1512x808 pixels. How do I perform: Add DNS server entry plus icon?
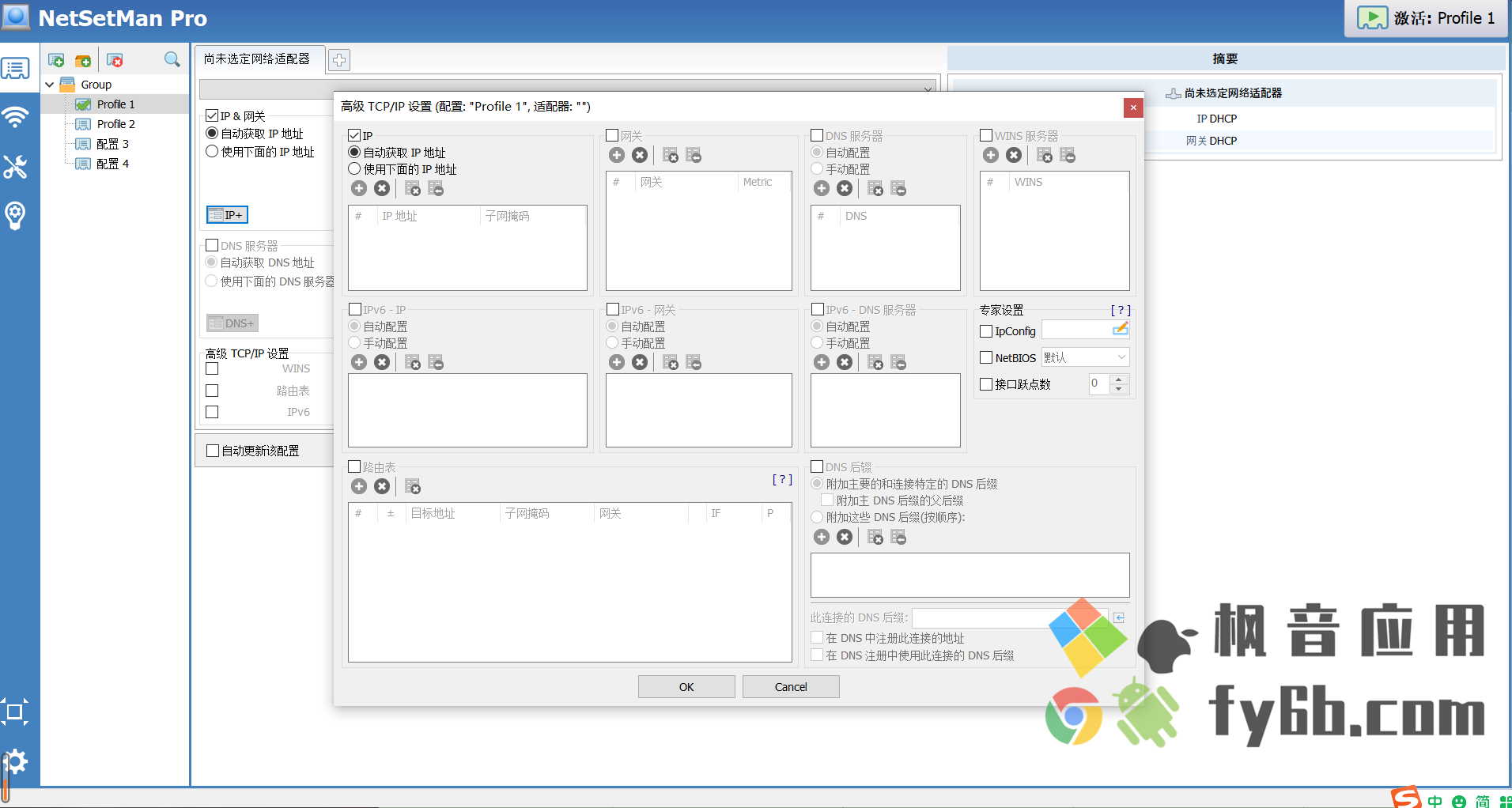coord(822,188)
